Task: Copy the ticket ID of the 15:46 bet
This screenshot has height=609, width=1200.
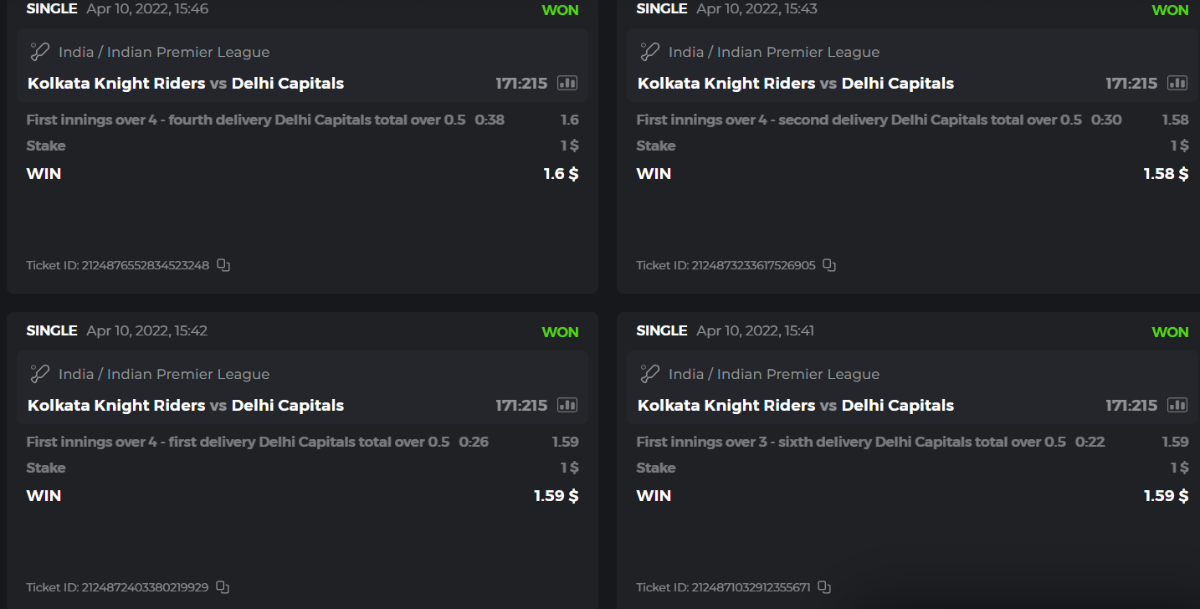Action: tap(224, 265)
